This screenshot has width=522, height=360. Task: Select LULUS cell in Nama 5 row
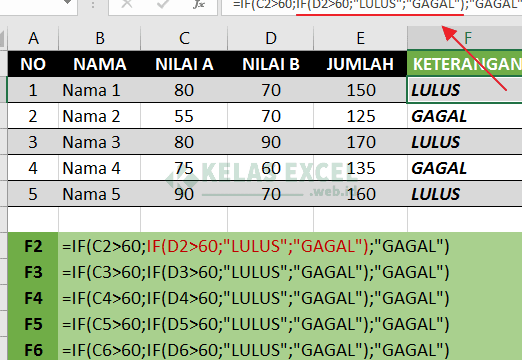tap(465, 194)
